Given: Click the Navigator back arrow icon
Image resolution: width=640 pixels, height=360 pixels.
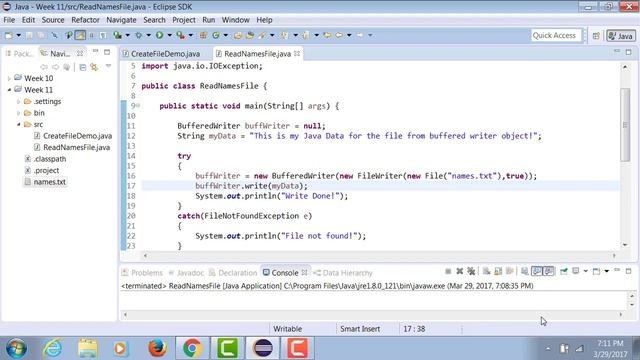Looking at the screenshot, I should 44,67.
